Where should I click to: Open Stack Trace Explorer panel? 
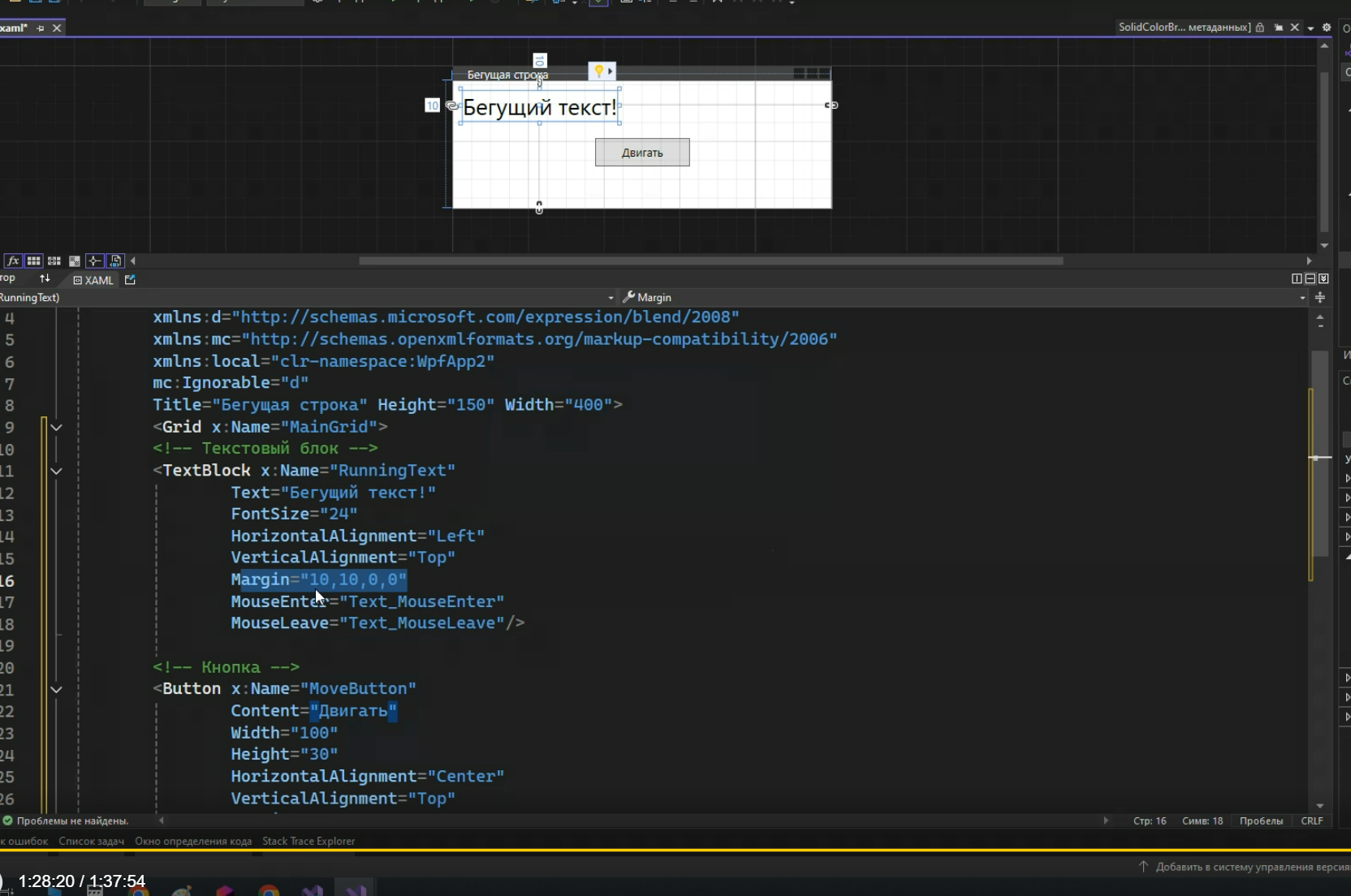[309, 841]
